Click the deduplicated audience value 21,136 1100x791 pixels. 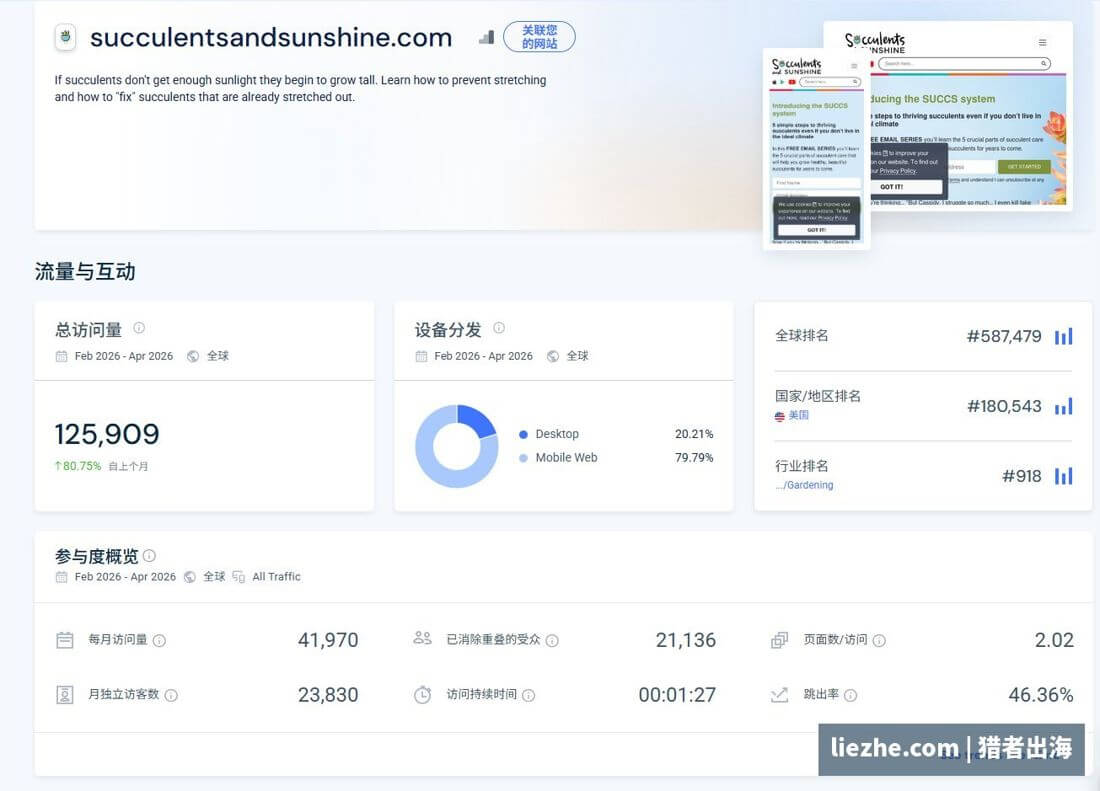point(685,640)
